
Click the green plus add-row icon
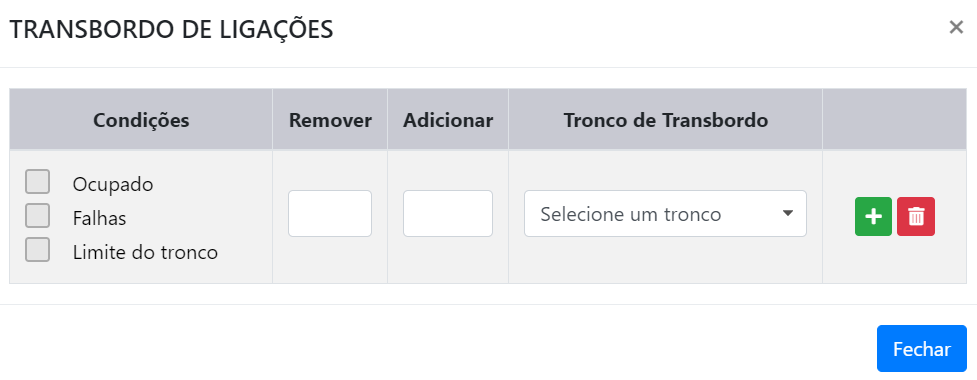(873, 217)
